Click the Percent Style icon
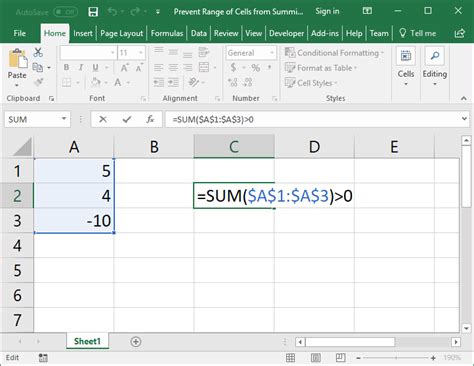Viewport: 474px width, 366px height. pos(256,68)
